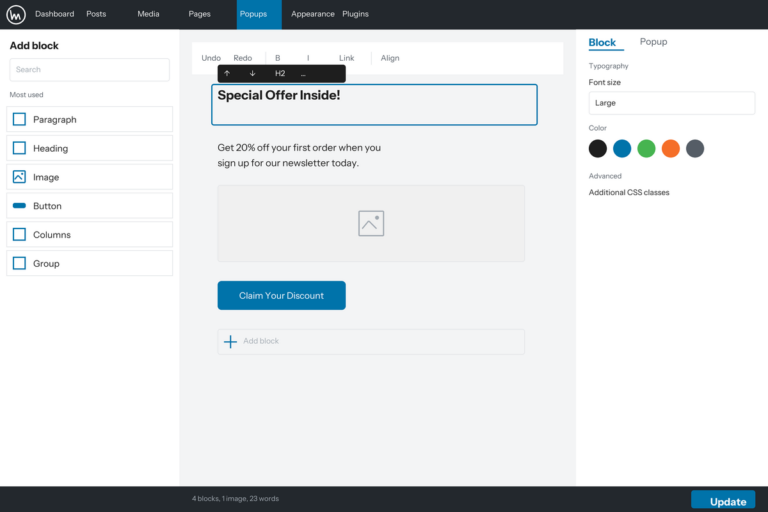
Task: Click the Heading block icon
Action: coord(19,148)
